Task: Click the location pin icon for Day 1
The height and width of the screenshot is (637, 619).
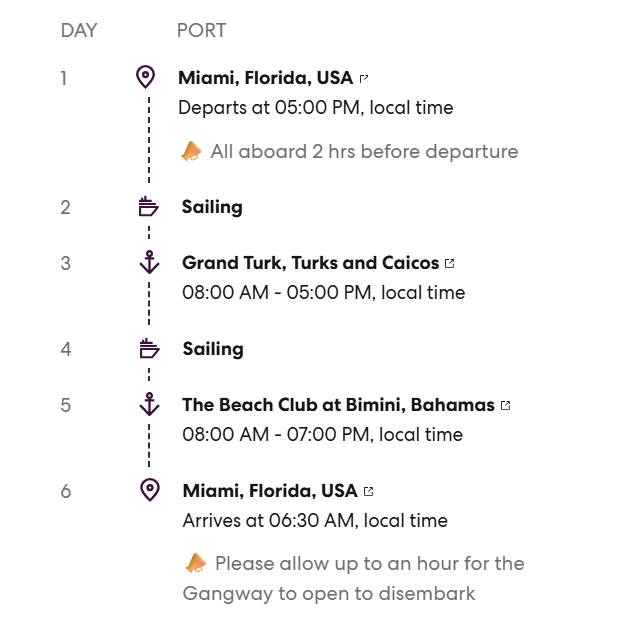Action: 145,77
